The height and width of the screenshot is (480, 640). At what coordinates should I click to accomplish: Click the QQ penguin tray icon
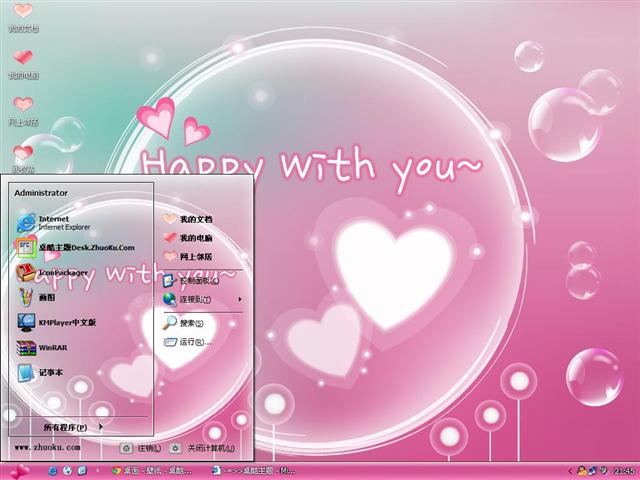click(x=581, y=471)
